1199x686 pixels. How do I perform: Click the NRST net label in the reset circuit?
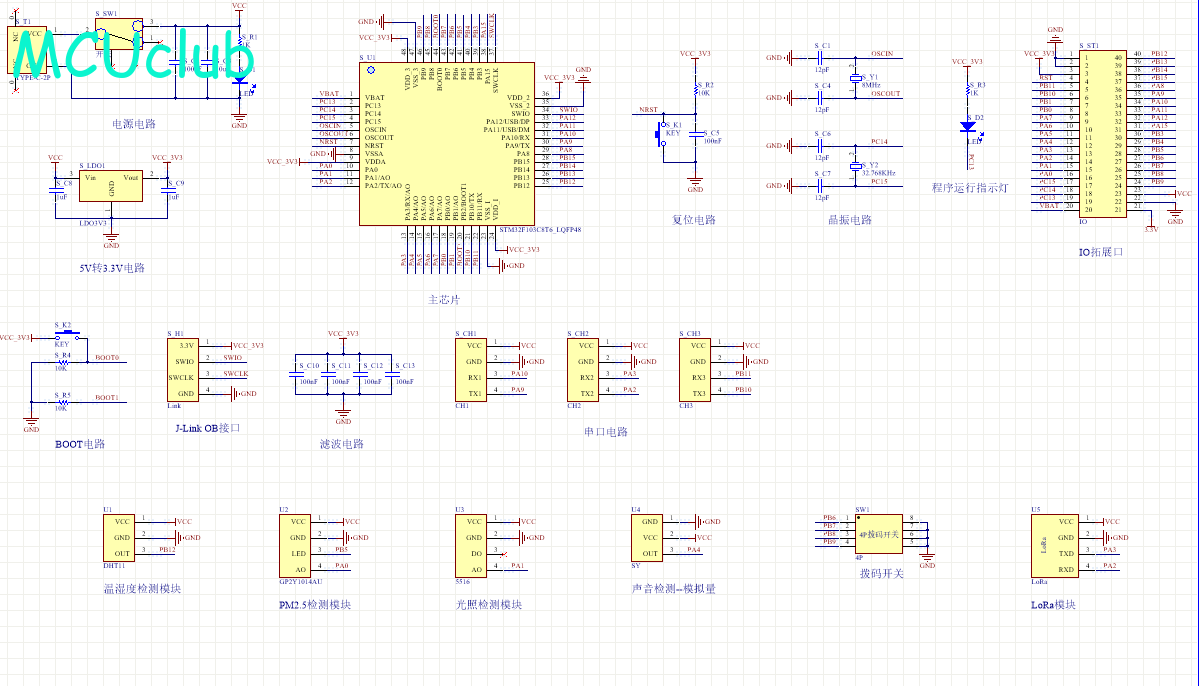click(648, 110)
